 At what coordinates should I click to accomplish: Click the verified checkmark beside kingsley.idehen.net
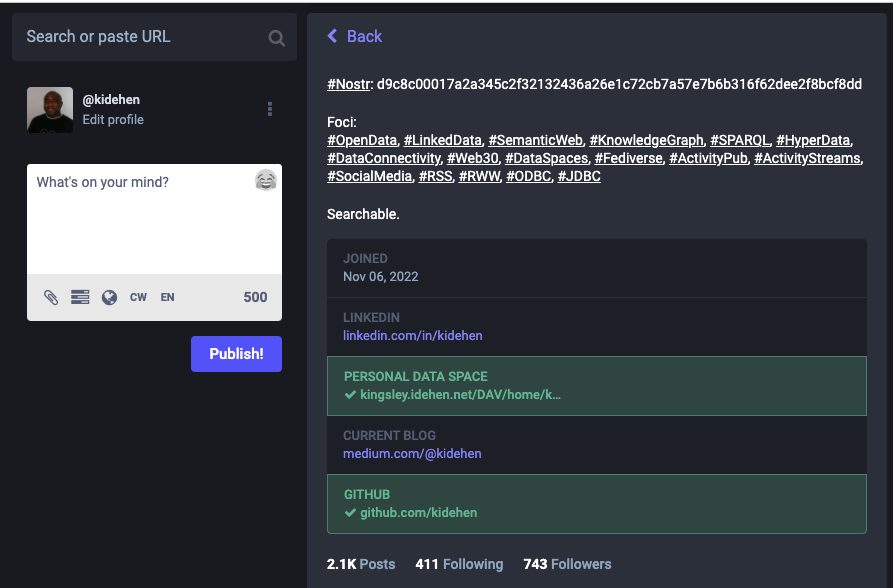[x=350, y=395]
